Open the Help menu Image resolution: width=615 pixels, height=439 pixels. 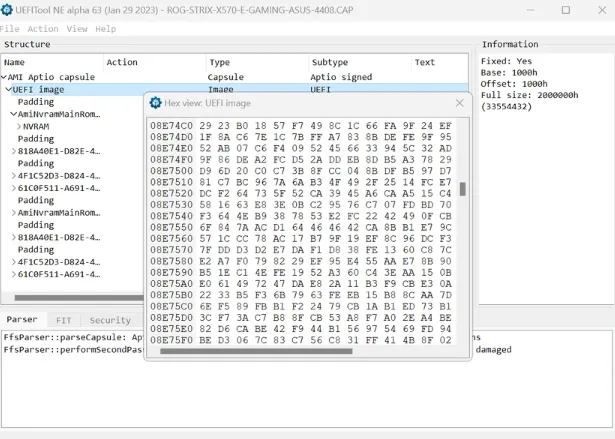[106, 29]
